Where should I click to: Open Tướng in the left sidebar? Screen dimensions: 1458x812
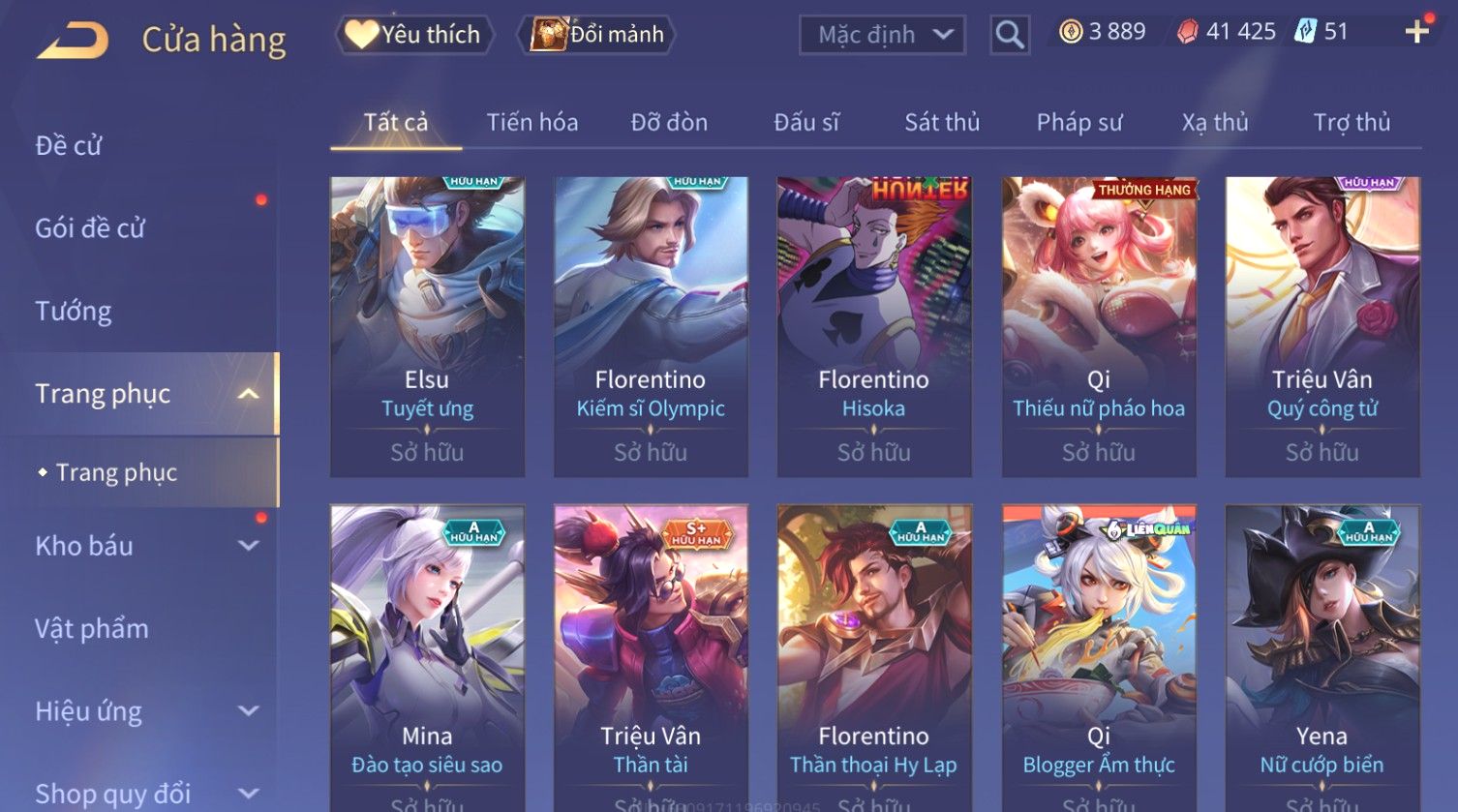(x=74, y=312)
